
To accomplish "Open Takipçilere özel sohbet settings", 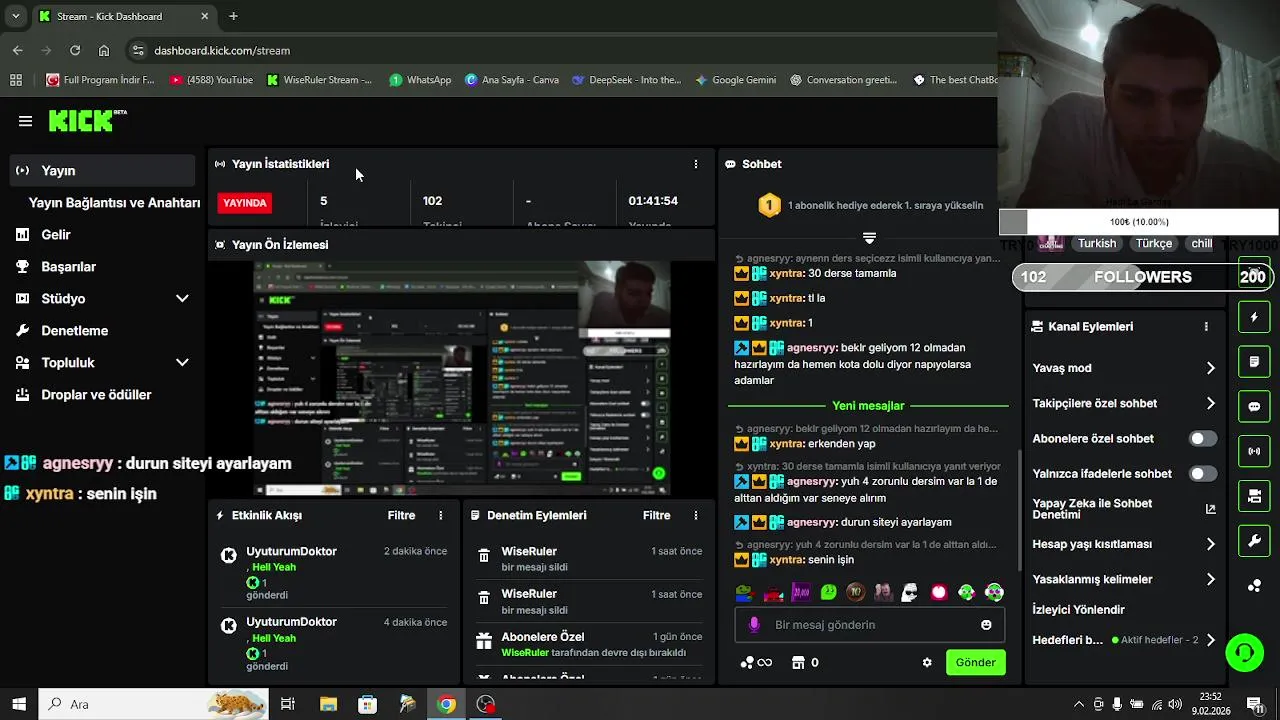I will point(1124,403).
